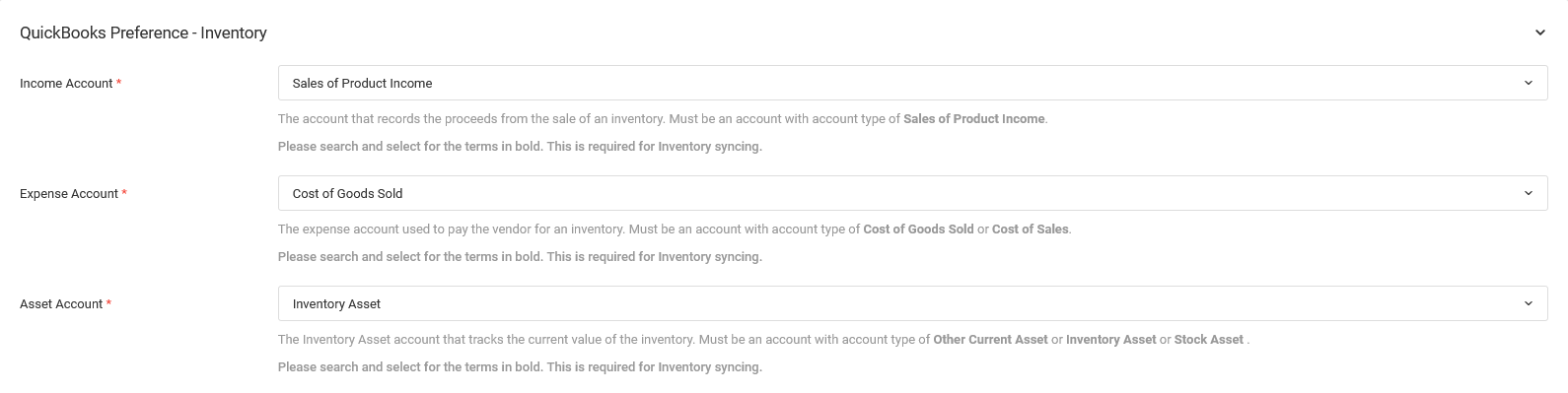The image size is (1568, 393).
Task: Click the Expense Account field label
Action: [x=69, y=194]
